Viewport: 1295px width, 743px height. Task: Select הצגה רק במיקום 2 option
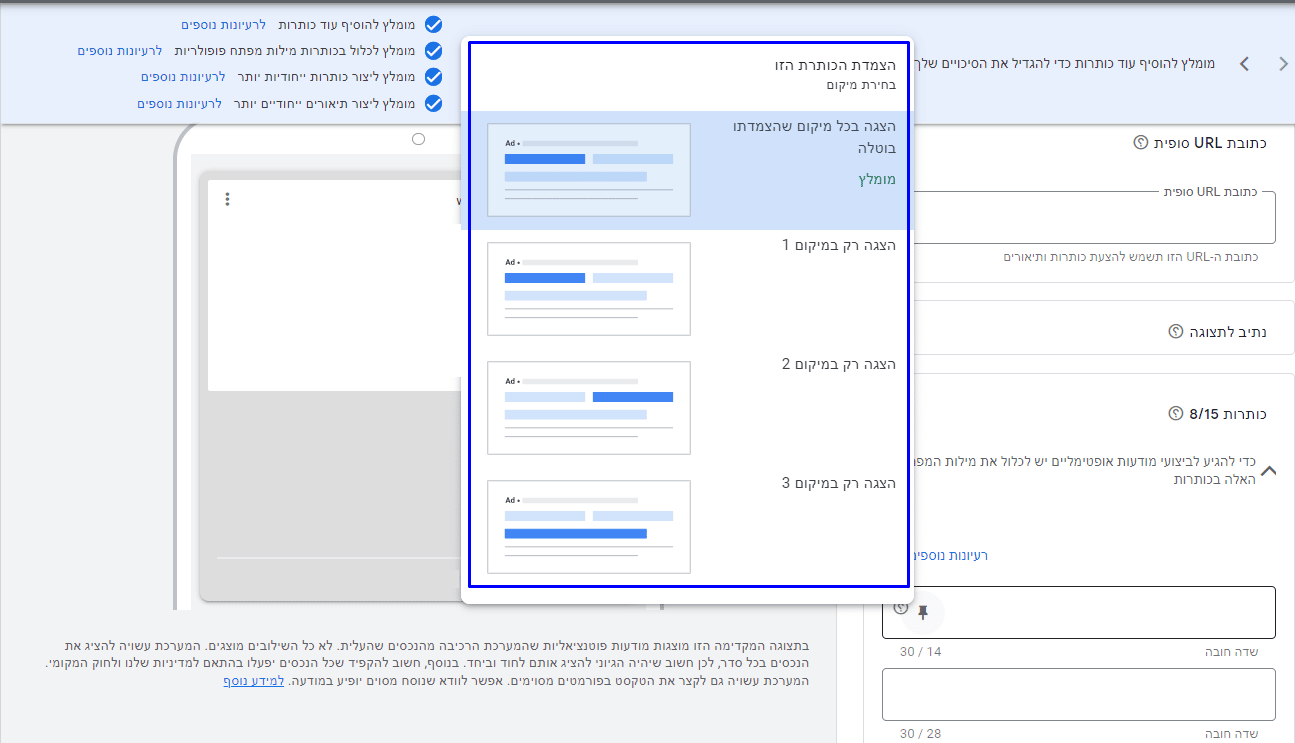(687, 408)
